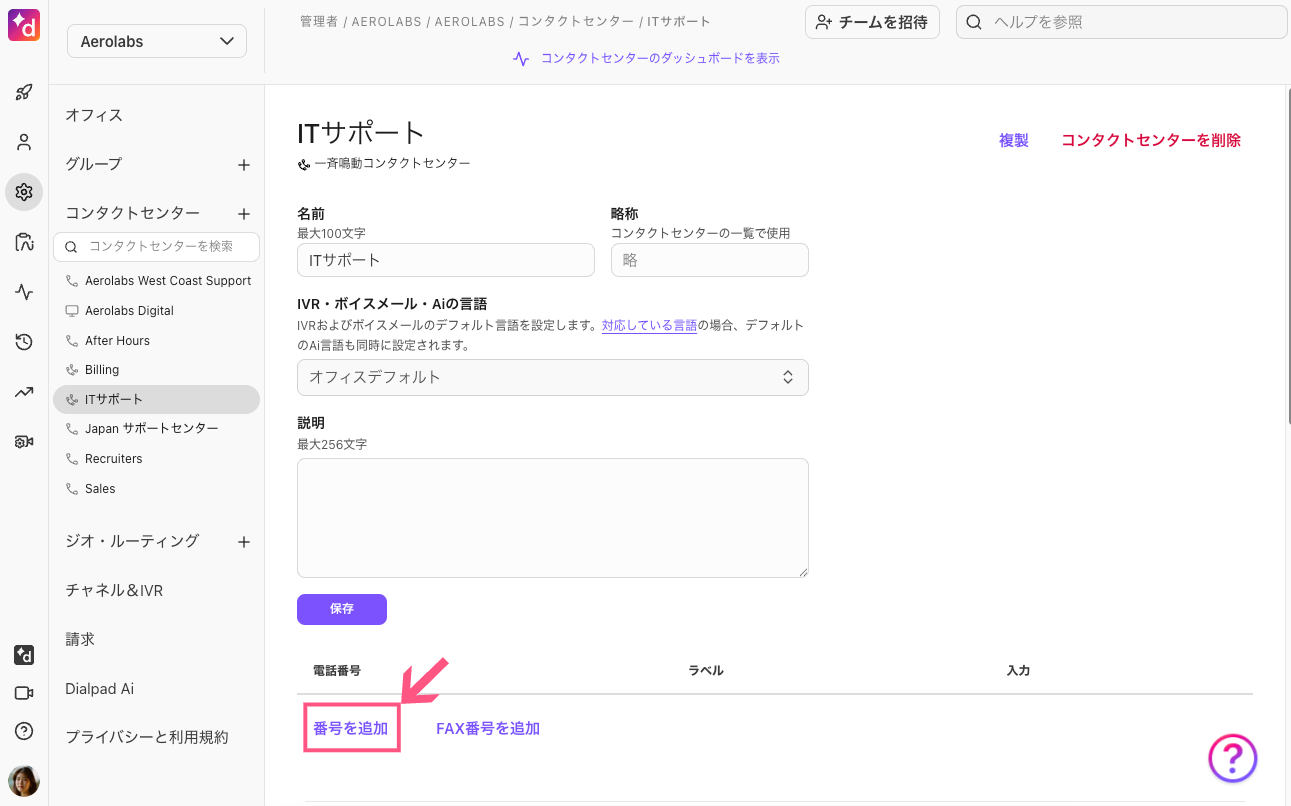Click the 電話番号 column header
The height and width of the screenshot is (806, 1291).
(337, 671)
